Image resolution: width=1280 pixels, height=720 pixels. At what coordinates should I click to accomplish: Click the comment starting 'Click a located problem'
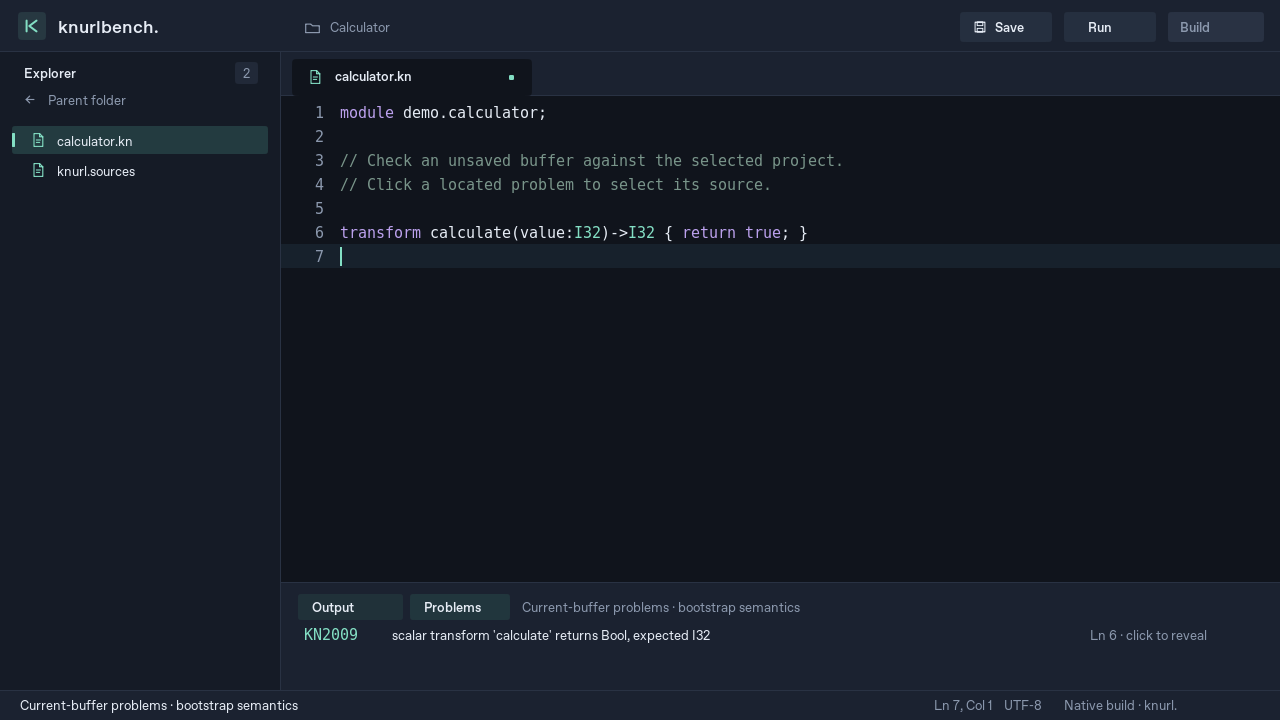(556, 185)
